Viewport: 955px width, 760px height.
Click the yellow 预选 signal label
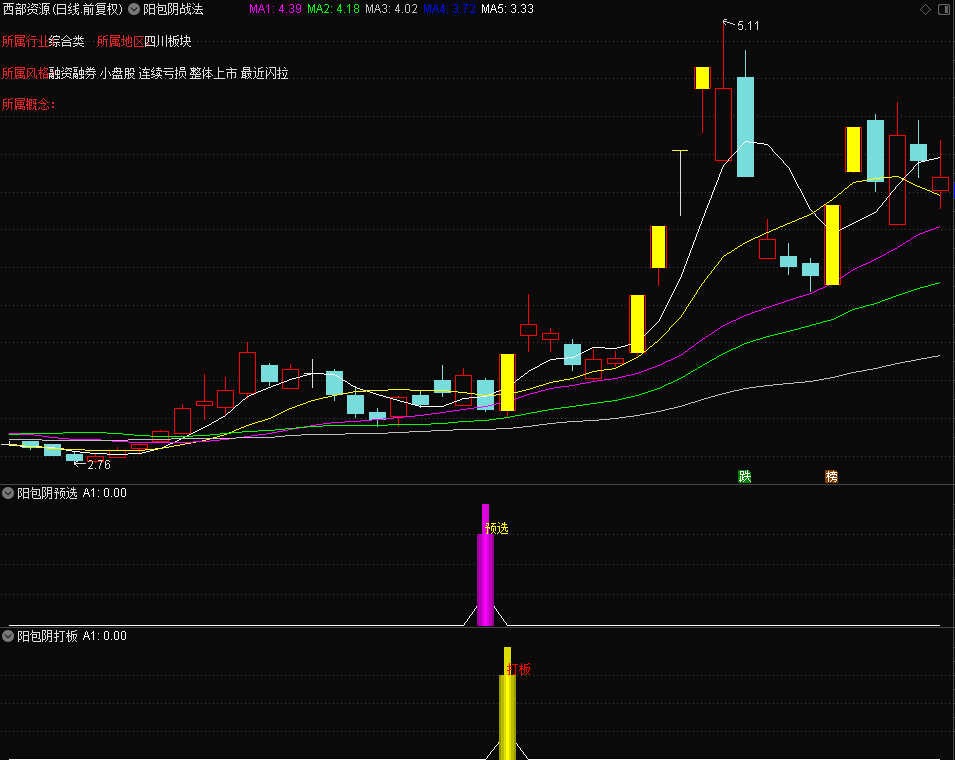[x=497, y=528]
